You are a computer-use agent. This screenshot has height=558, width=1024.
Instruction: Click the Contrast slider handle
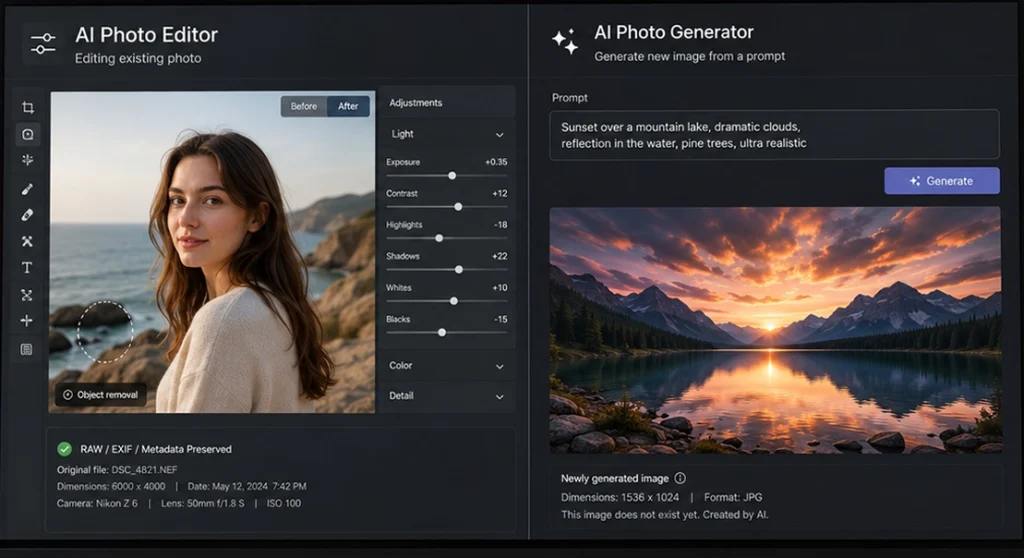coord(458,206)
